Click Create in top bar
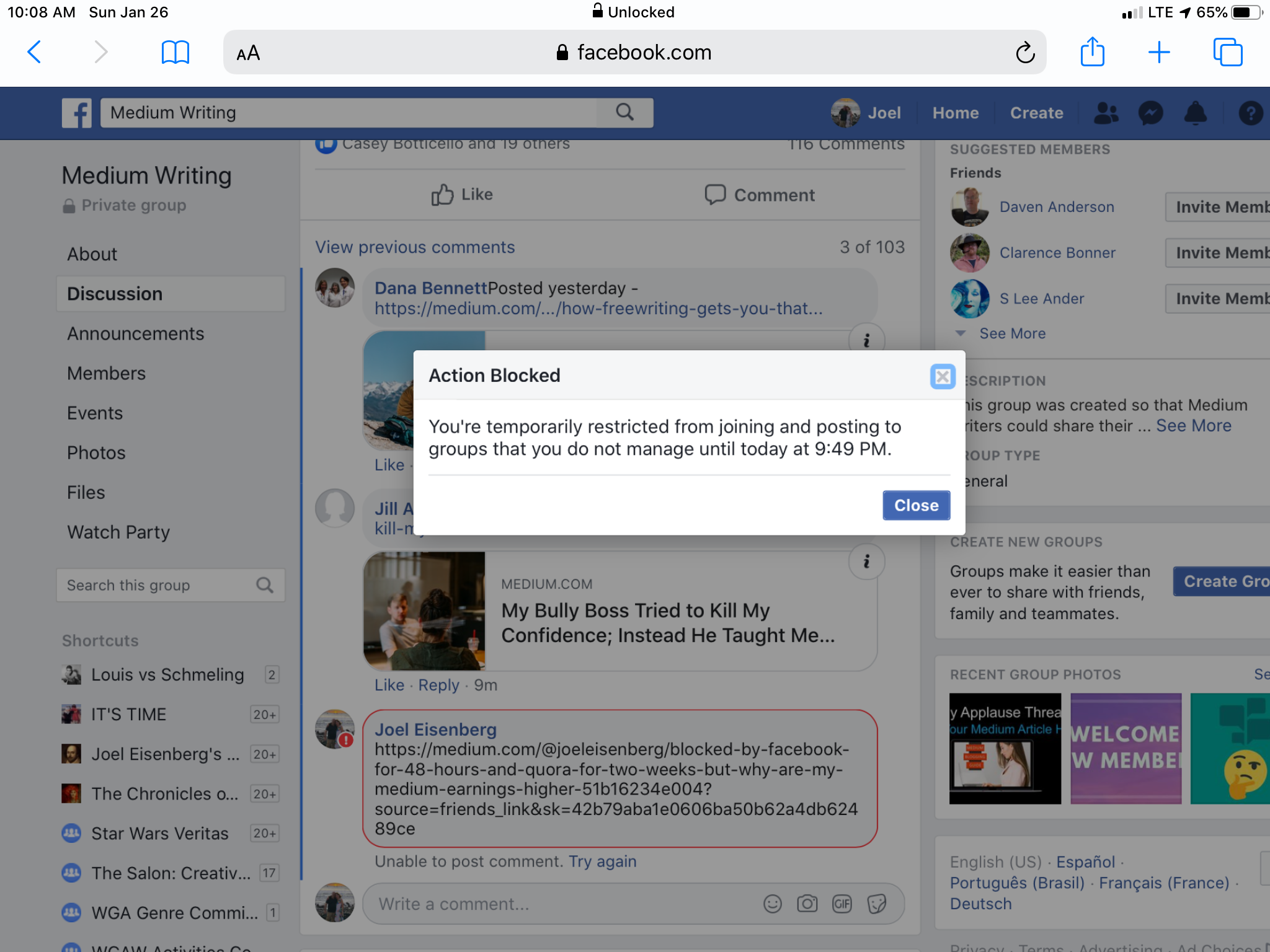The image size is (1270, 952). (x=1036, y=113)
